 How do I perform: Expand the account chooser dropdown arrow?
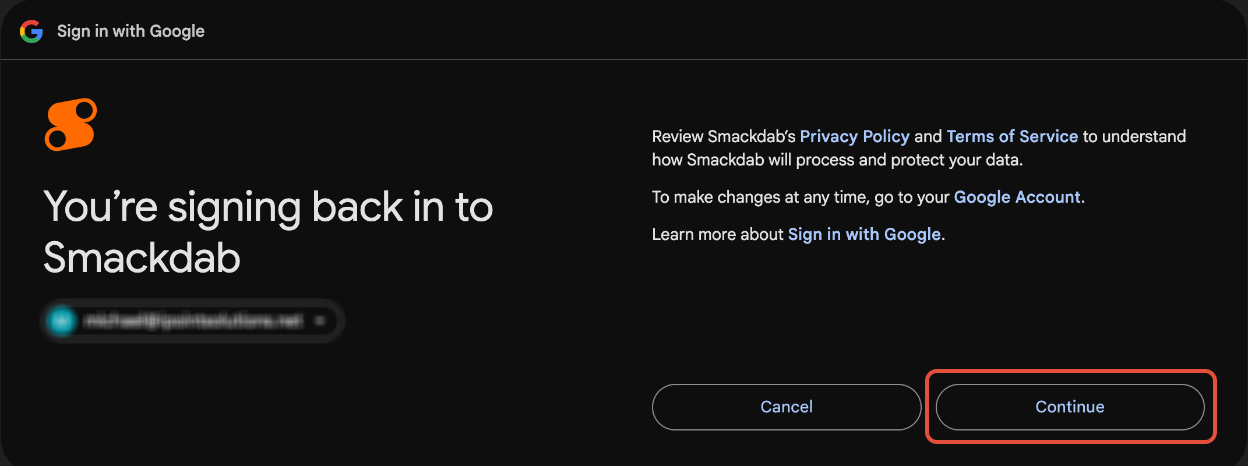pyautogui.click(x=320, y=321)
